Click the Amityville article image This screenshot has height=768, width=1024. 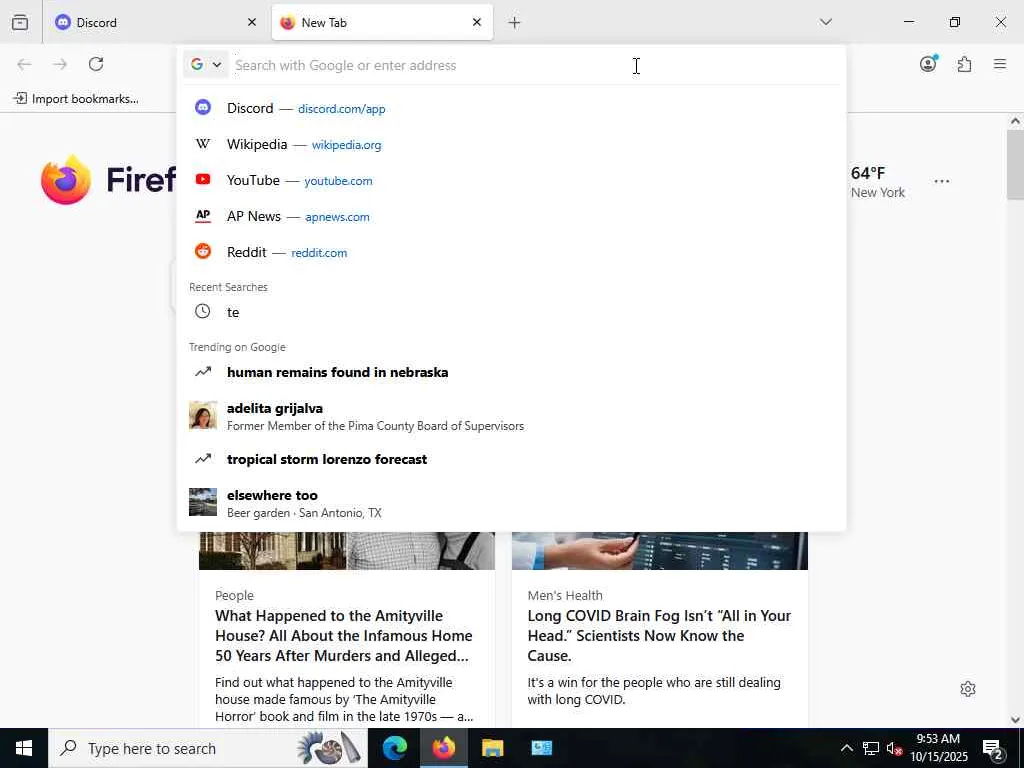[x=347, y=551]
